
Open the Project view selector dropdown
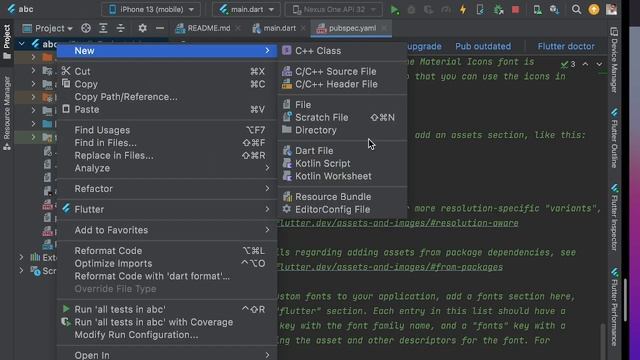47,28
